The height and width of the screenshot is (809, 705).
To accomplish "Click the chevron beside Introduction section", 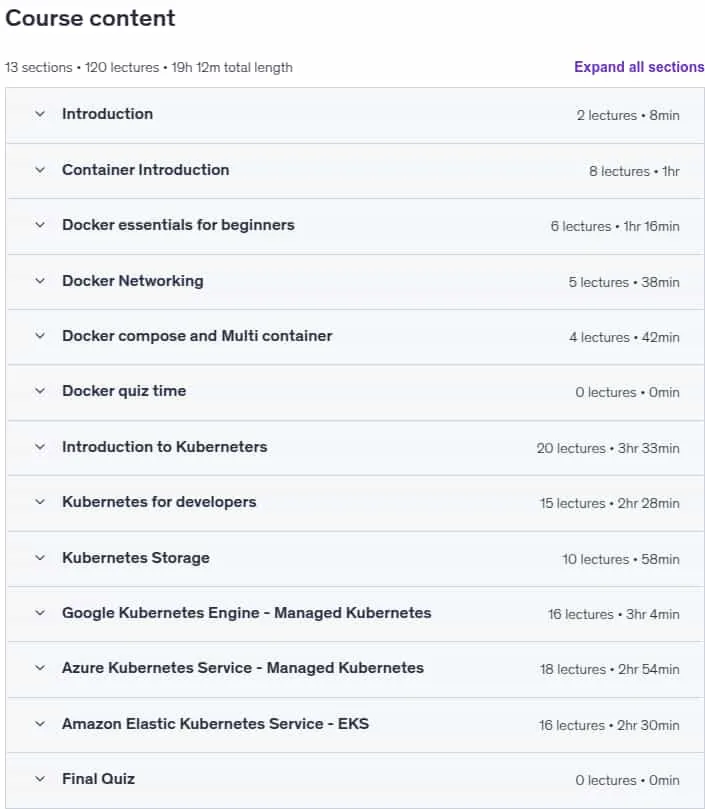I will (40, 114).
